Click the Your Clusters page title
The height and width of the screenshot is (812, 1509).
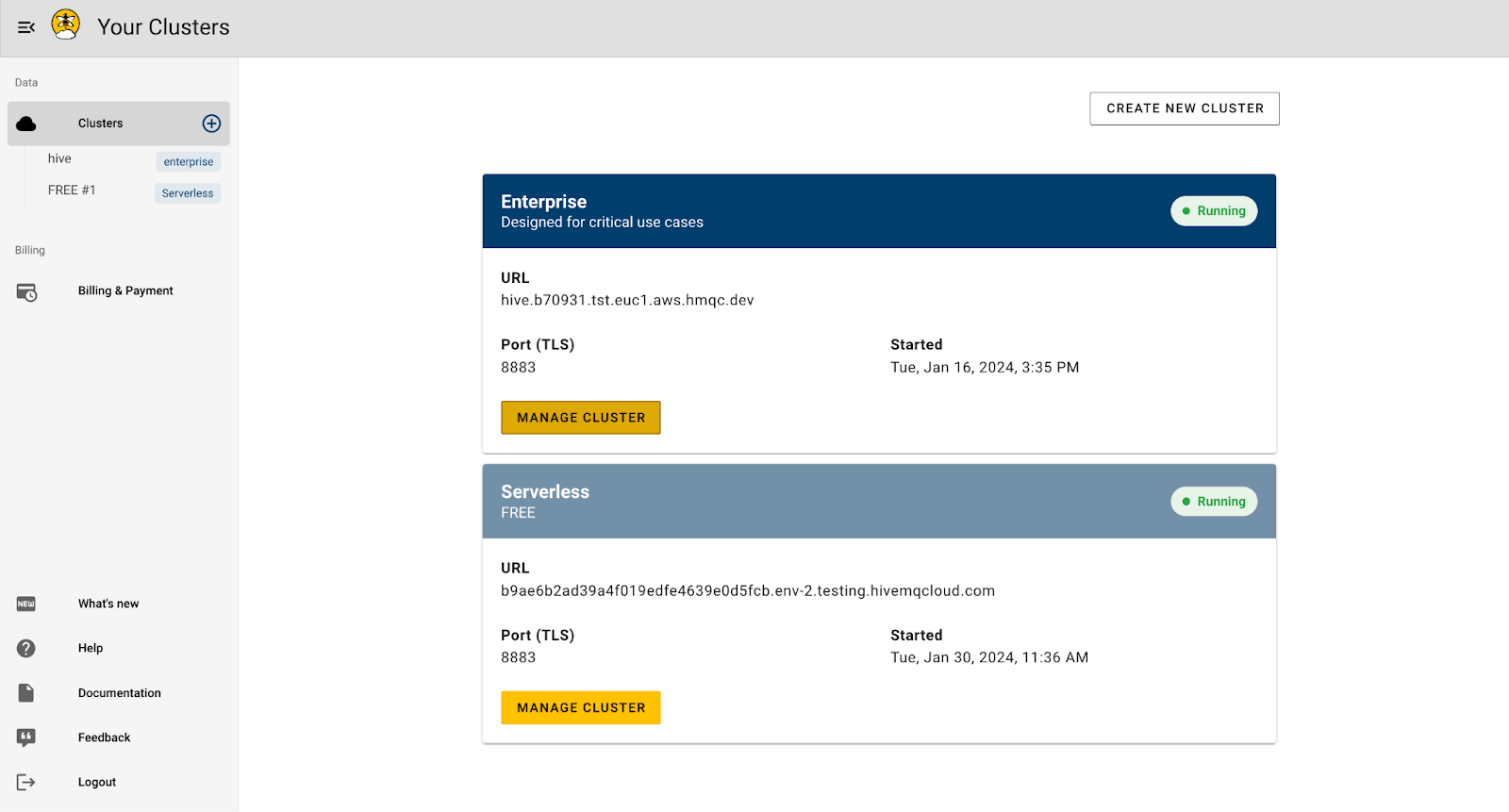[163, 27]
